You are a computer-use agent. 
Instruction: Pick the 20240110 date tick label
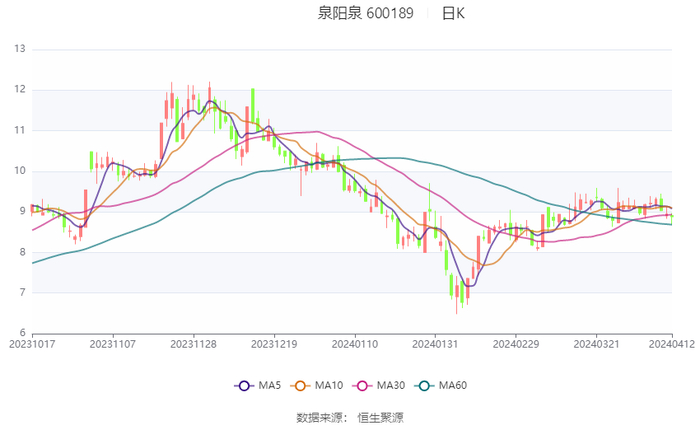[354, 343]
